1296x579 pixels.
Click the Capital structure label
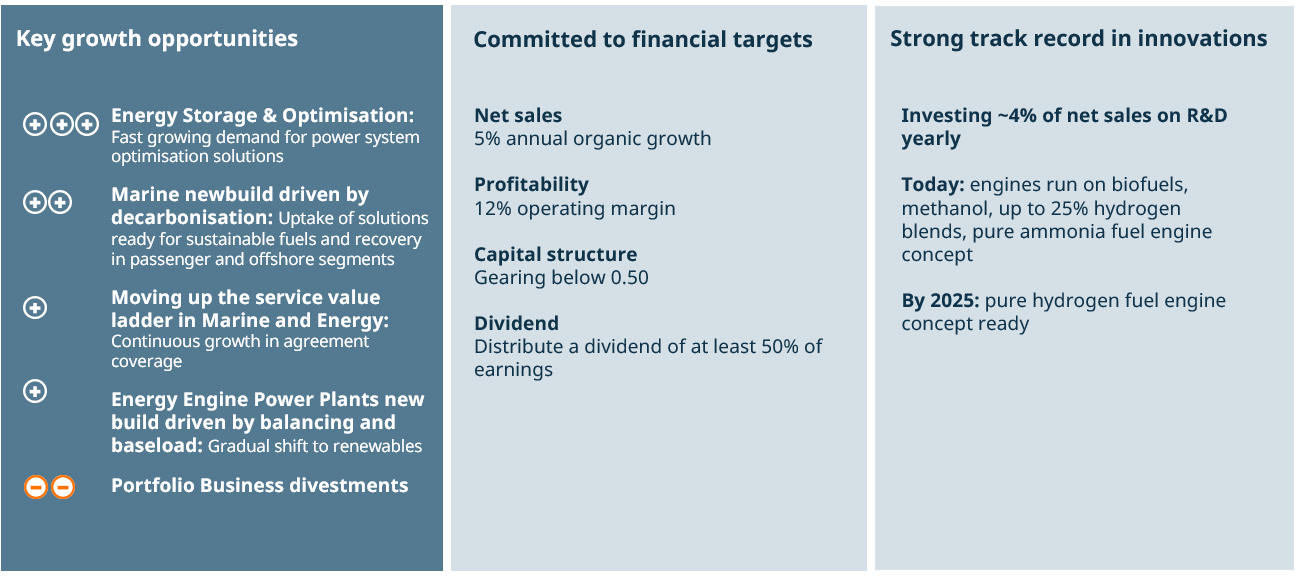click(555, 255)
